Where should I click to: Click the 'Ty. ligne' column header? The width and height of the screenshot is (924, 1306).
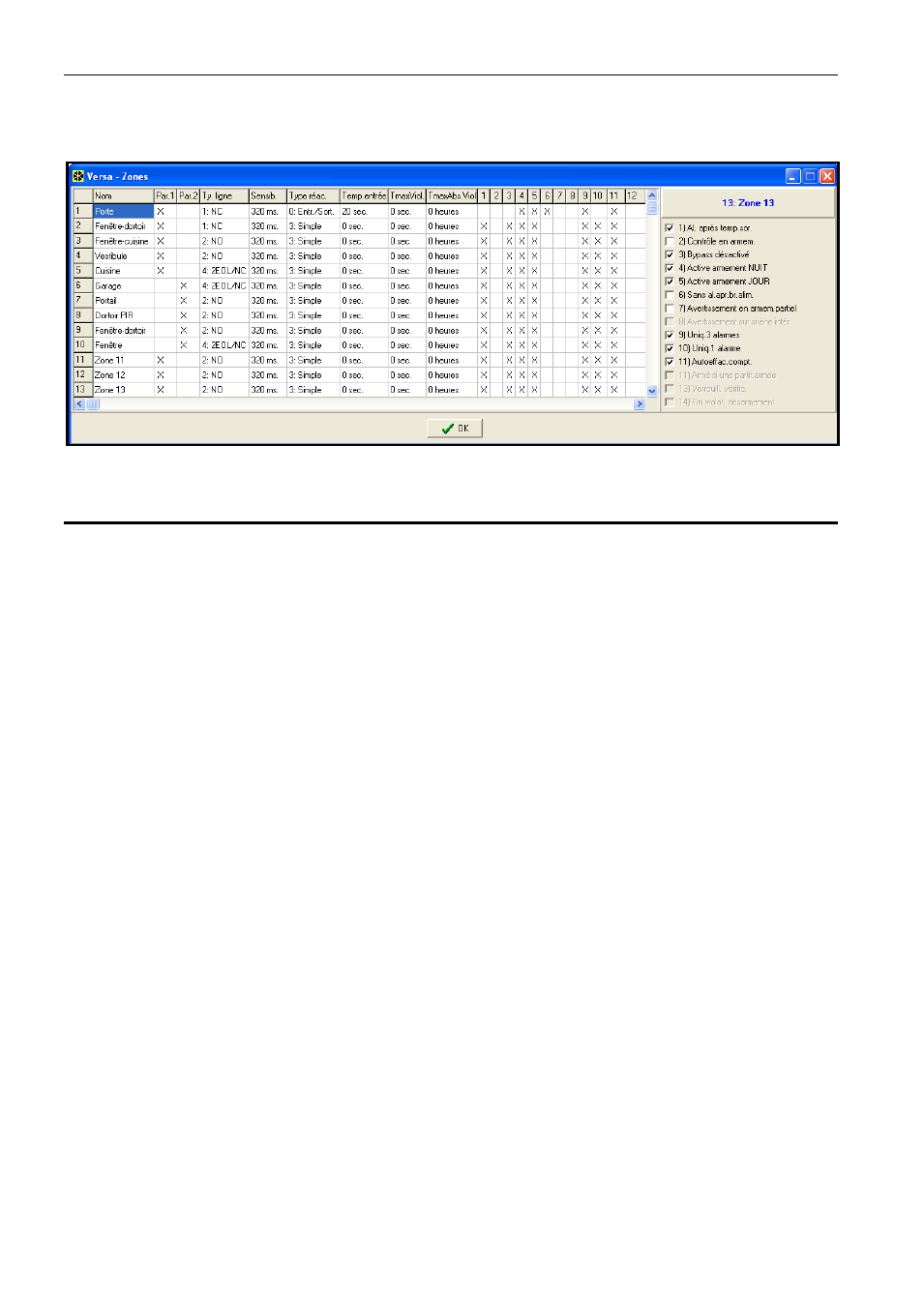tap(224, 195)
